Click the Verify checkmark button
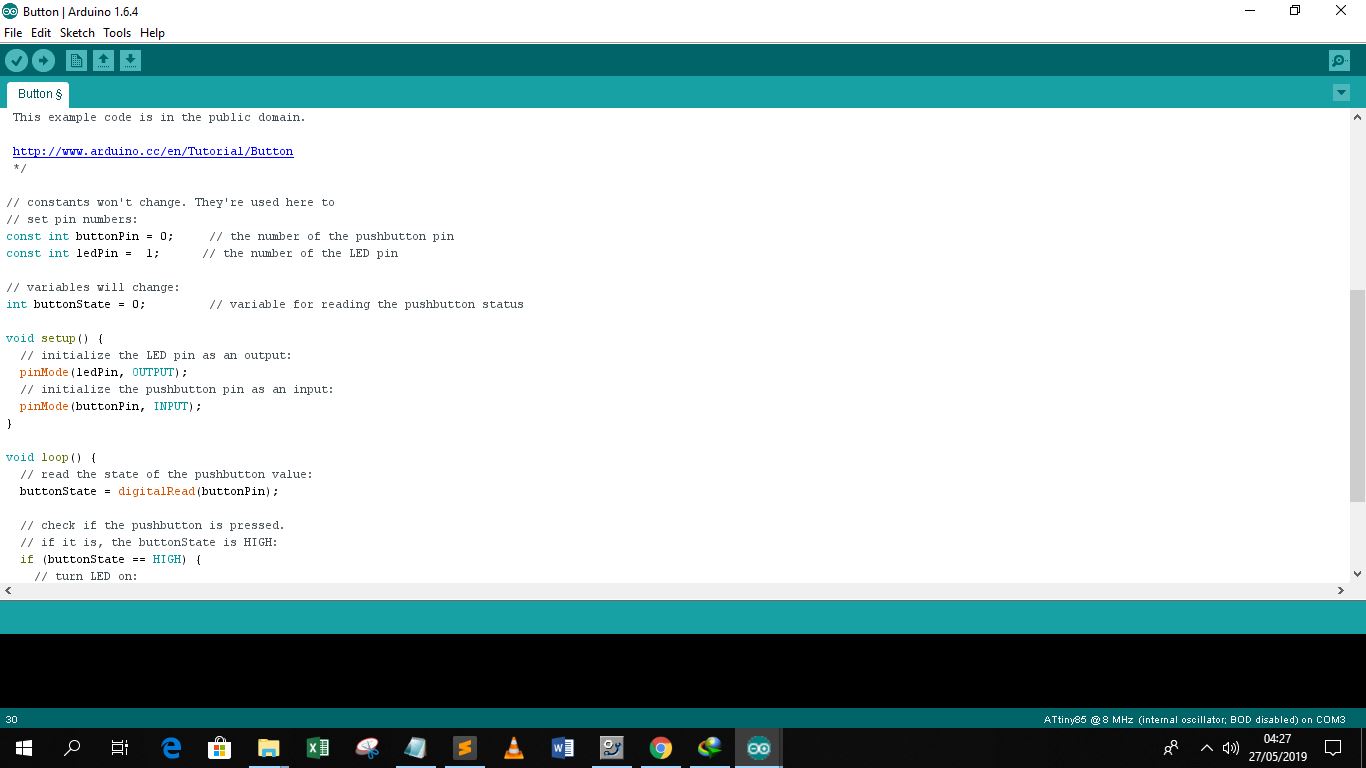This screenshot has width=1366, height=768. click(16, 61)
